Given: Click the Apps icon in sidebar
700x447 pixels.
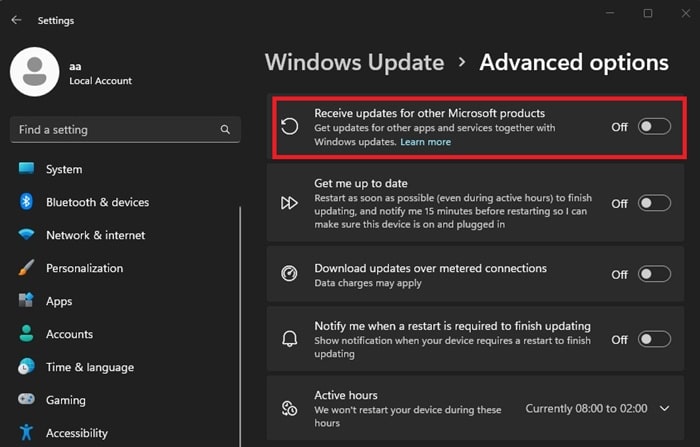Looking at the screenshot, I should (x=26, y=301).
